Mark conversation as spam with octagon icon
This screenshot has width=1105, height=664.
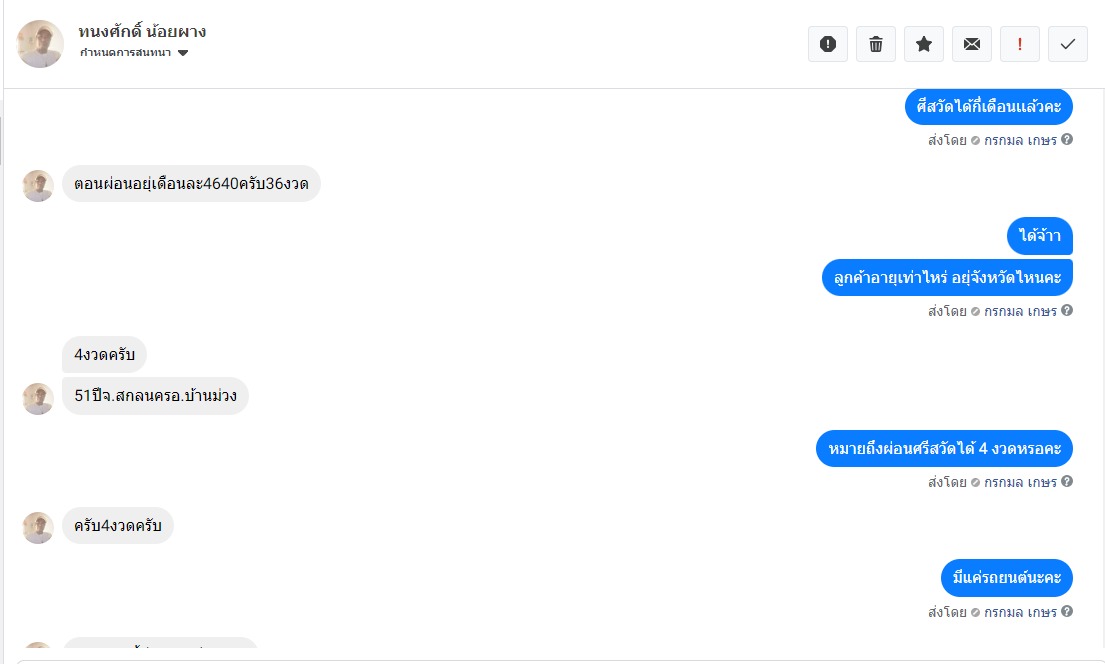(x=828, y=44)
